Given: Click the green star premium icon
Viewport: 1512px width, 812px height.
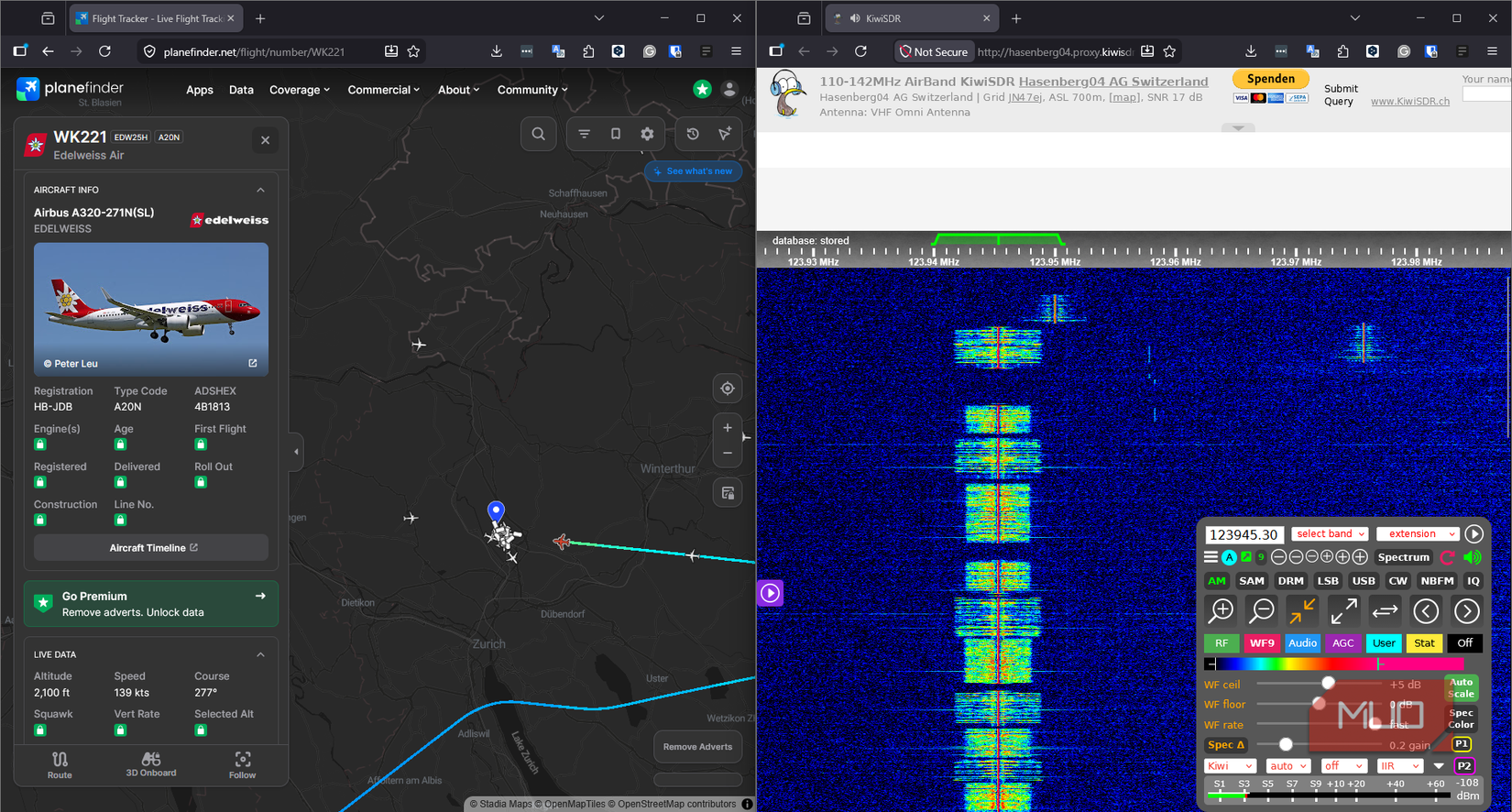Looking at the screenshot, I should [x=702, y=89].
